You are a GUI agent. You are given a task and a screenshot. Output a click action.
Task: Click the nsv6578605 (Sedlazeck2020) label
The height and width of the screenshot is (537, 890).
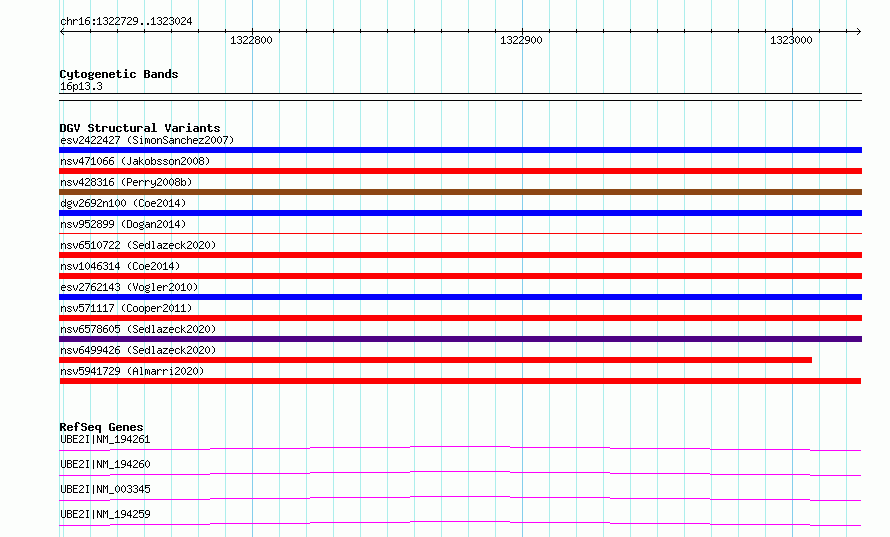138,329
